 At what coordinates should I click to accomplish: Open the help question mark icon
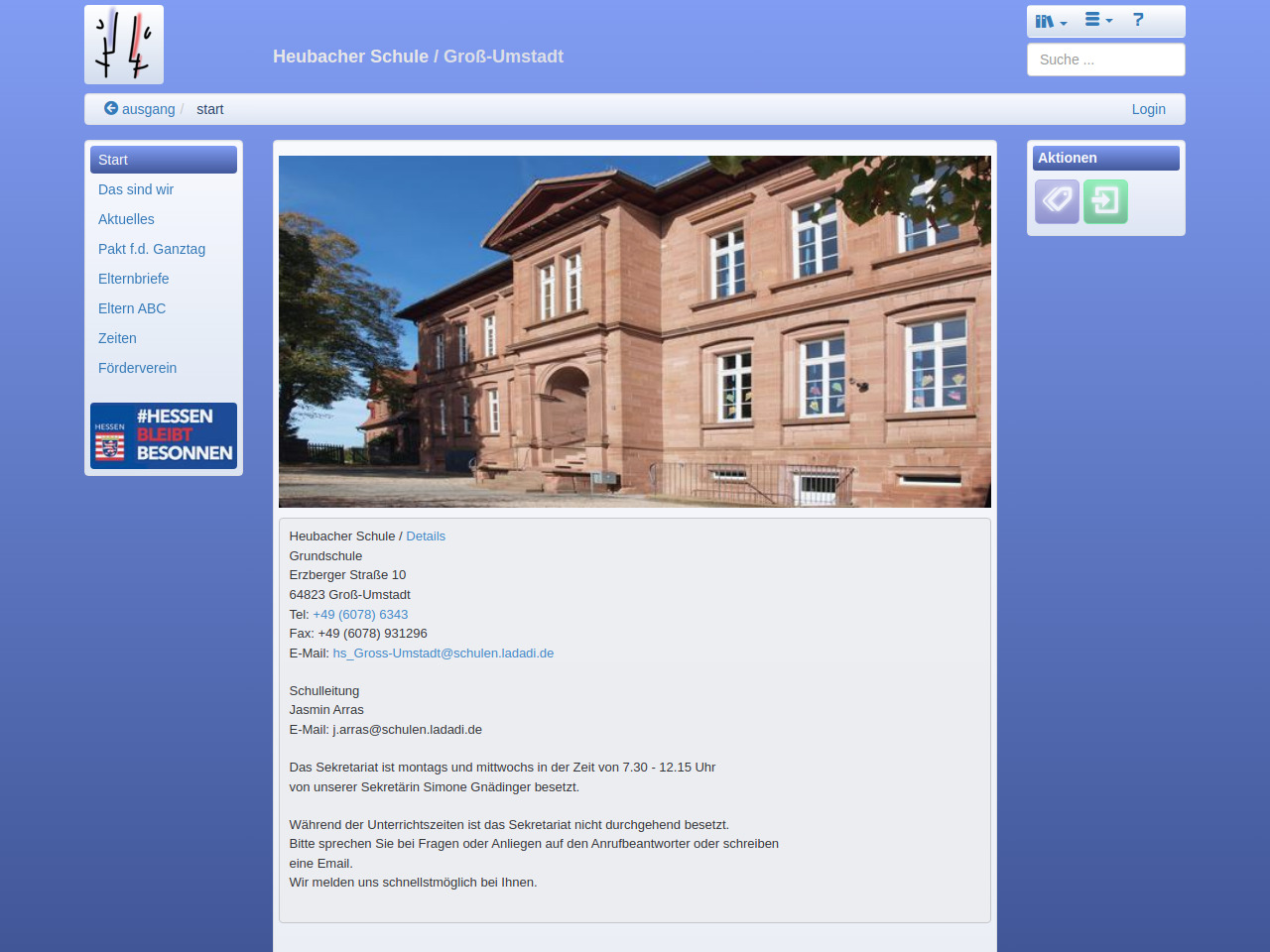coord(1138,20)
